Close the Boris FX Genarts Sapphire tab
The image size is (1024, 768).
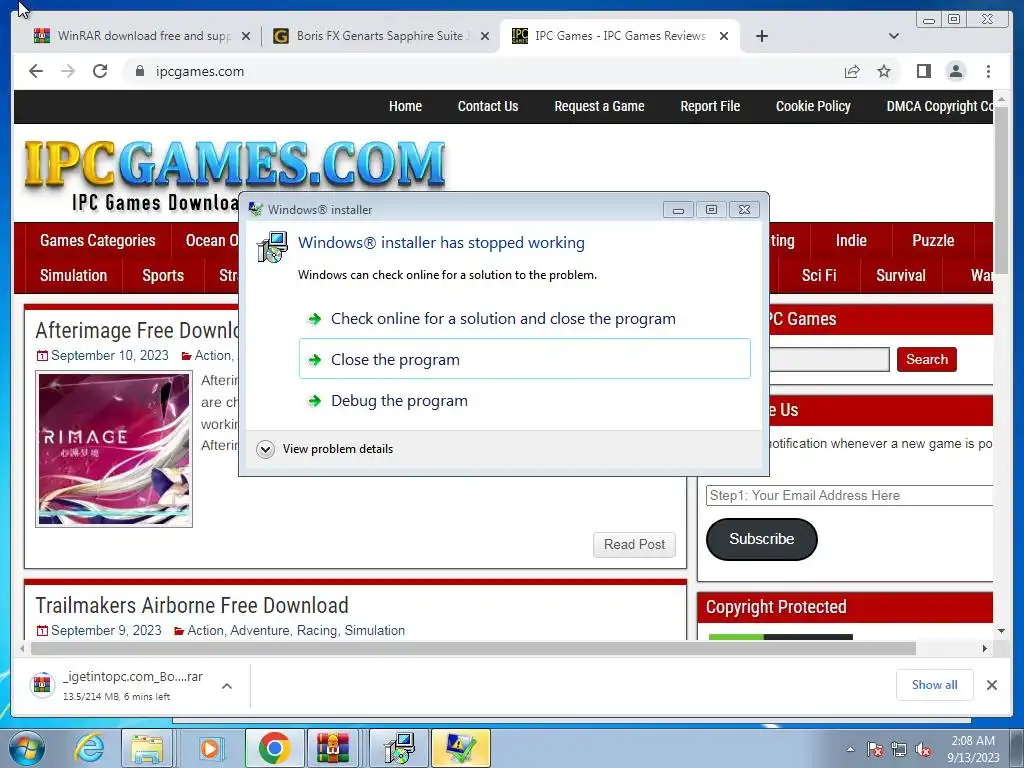[485, 37]
